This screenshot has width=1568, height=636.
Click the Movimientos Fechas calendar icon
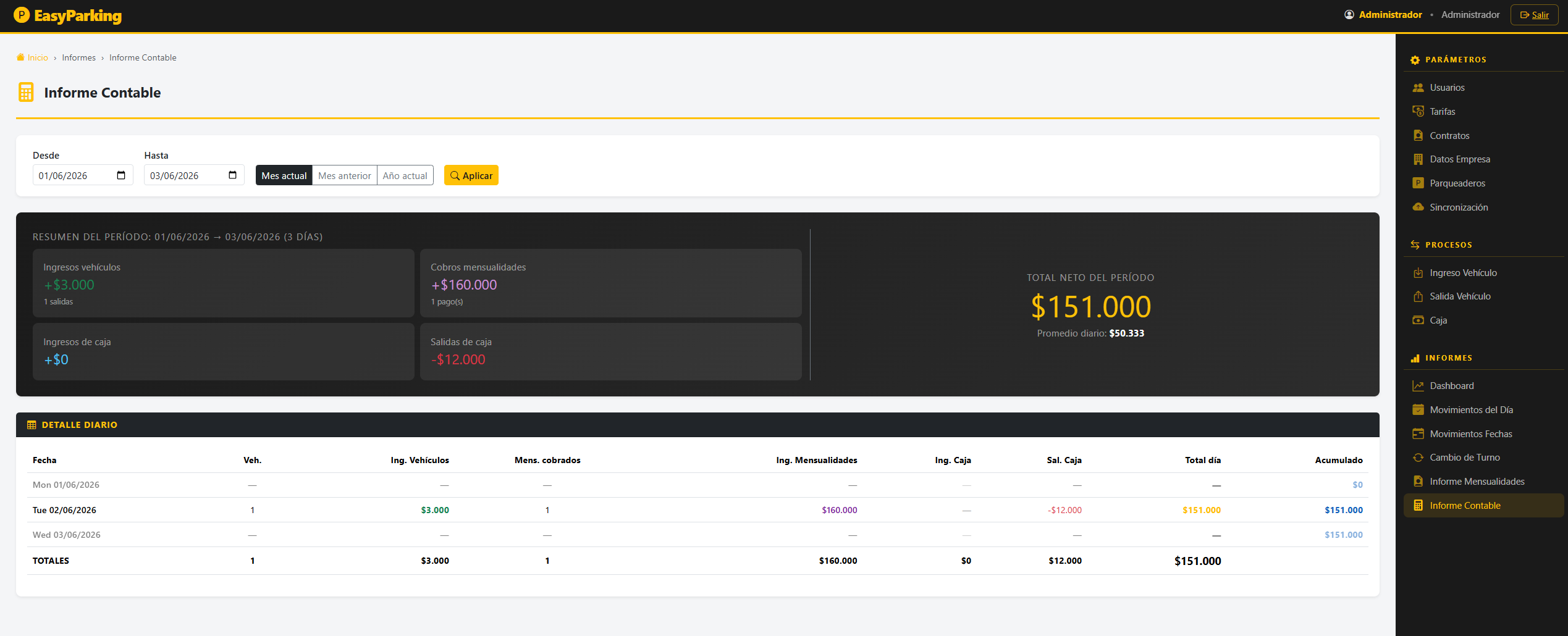pyautogui.click(x=1418, y=434)
